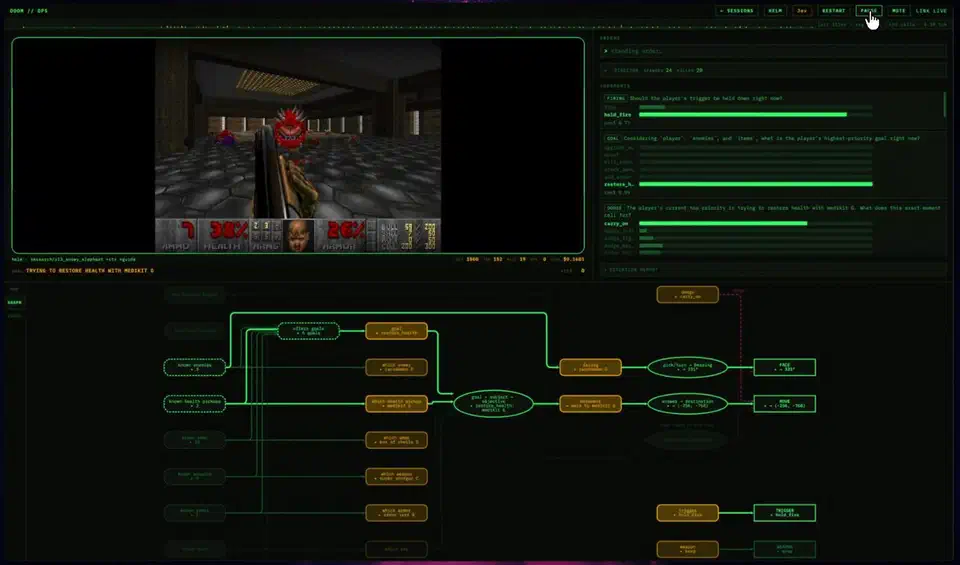Image resolution: width=960 pixels, height=565 pixels.
Task: Click the PAUSE button
Action: point(869,10)
